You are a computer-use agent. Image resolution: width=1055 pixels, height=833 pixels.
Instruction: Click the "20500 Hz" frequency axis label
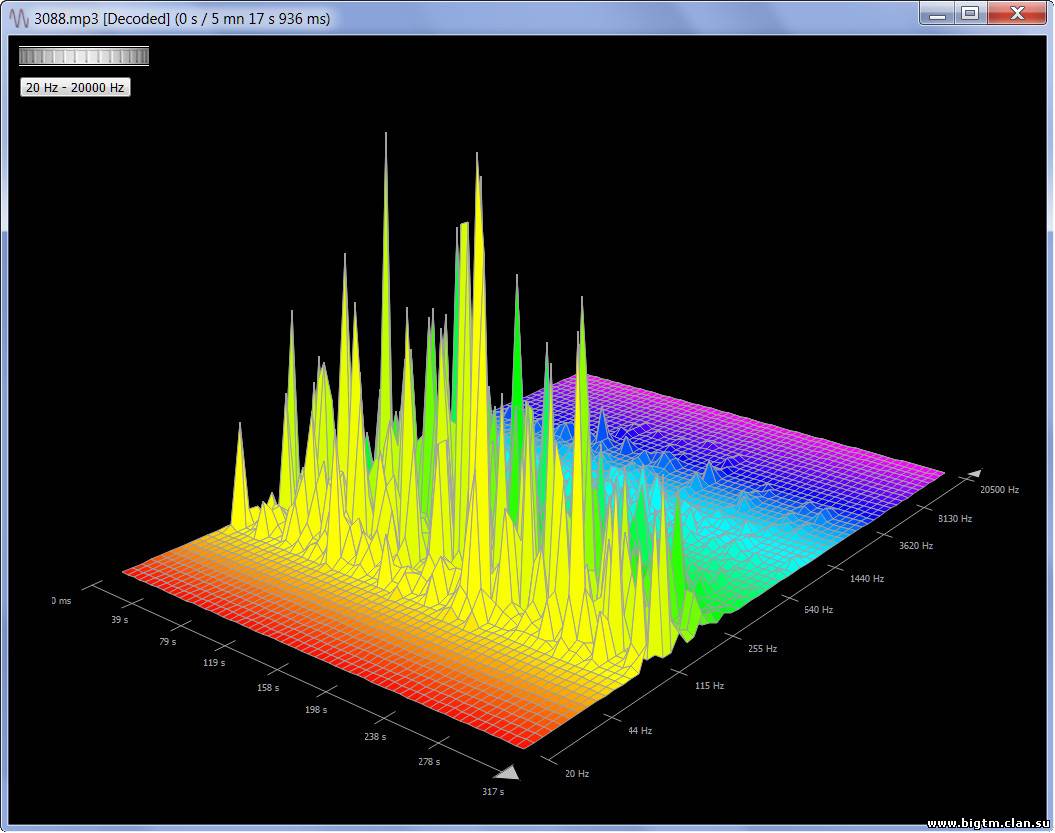coord(999,490)
